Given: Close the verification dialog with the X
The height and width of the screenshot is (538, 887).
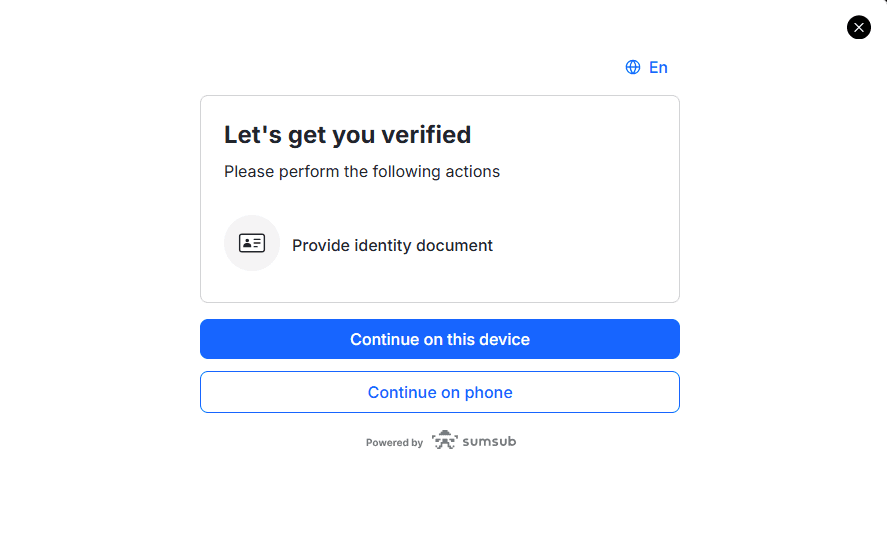Looking at the screenshot, I should (x=858, y=27).
